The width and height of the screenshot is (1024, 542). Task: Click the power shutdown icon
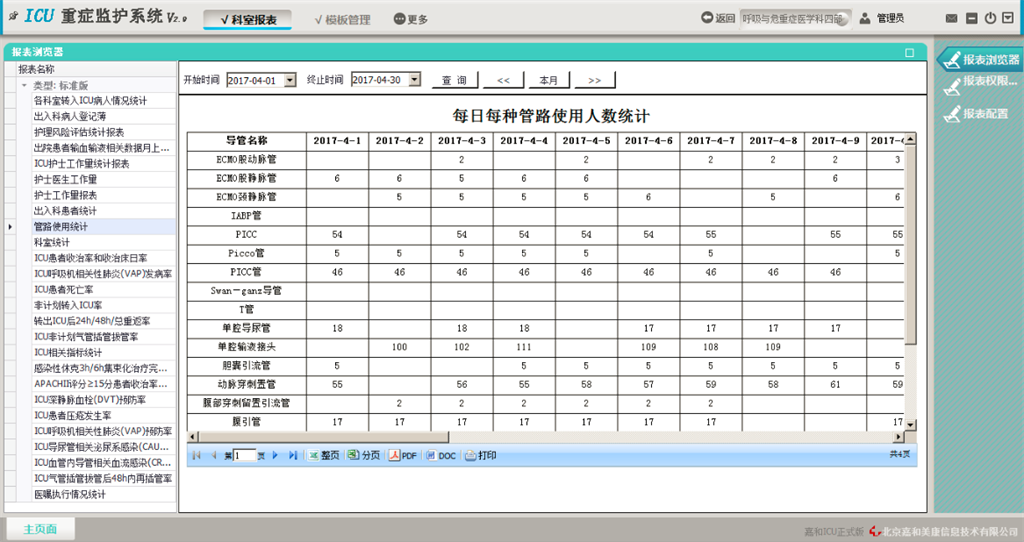[x=990, y=18]
